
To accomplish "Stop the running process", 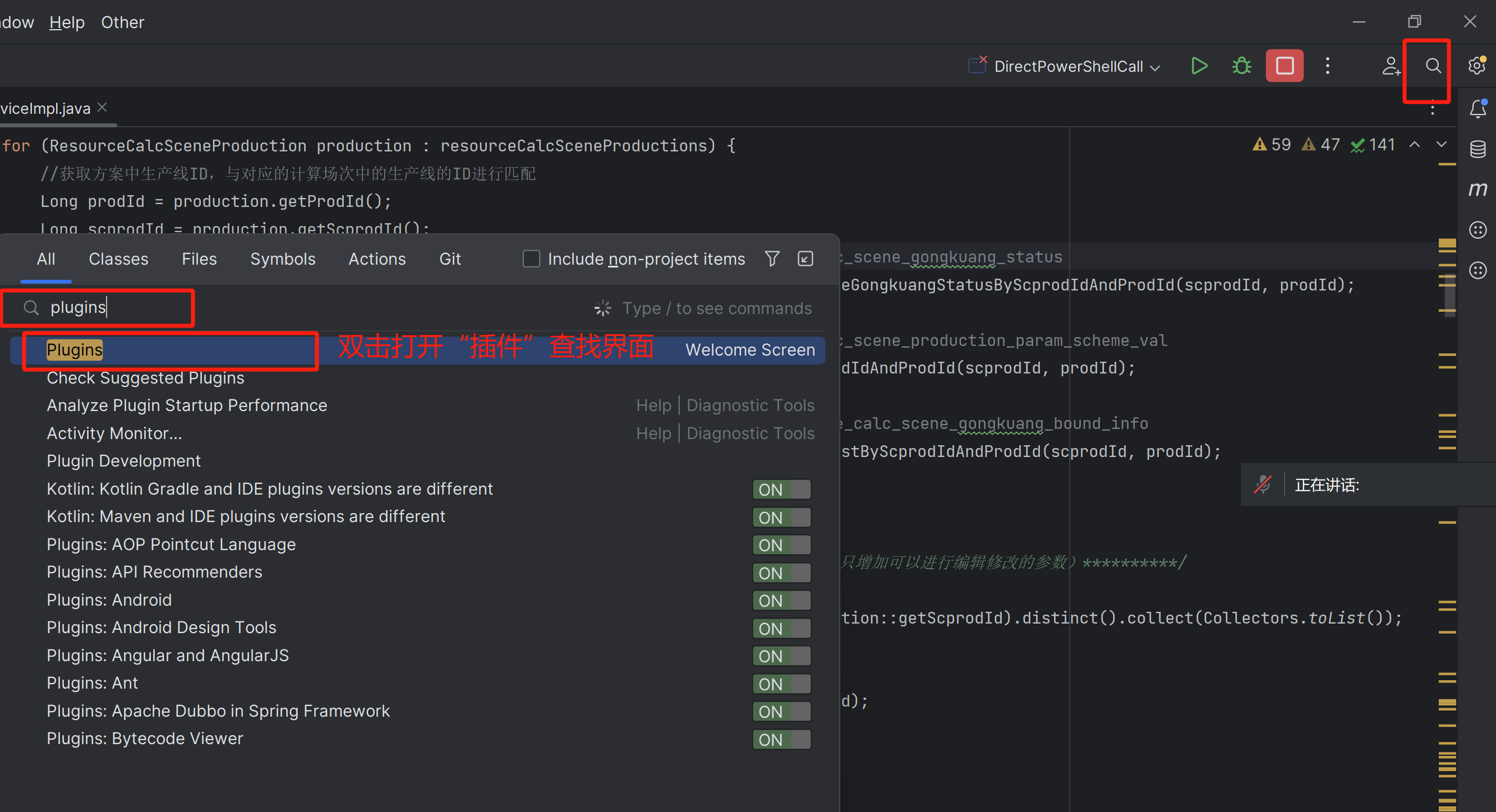I will coord(1284,66).
